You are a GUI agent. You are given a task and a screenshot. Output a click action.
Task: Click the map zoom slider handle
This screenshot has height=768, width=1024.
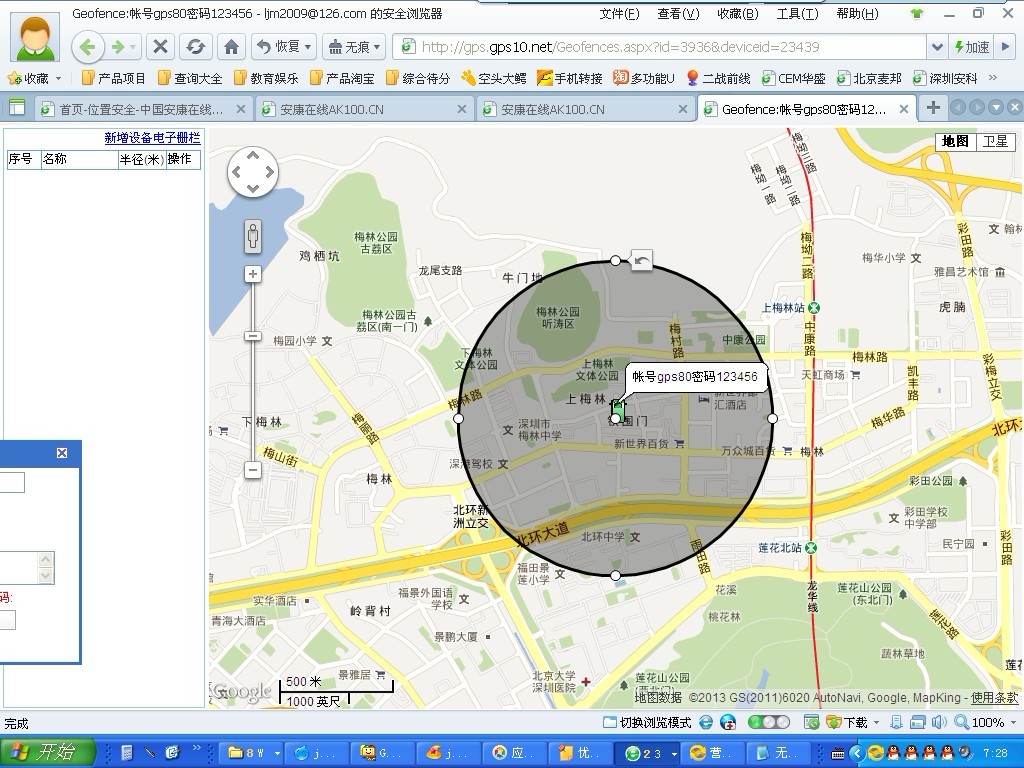253,336
